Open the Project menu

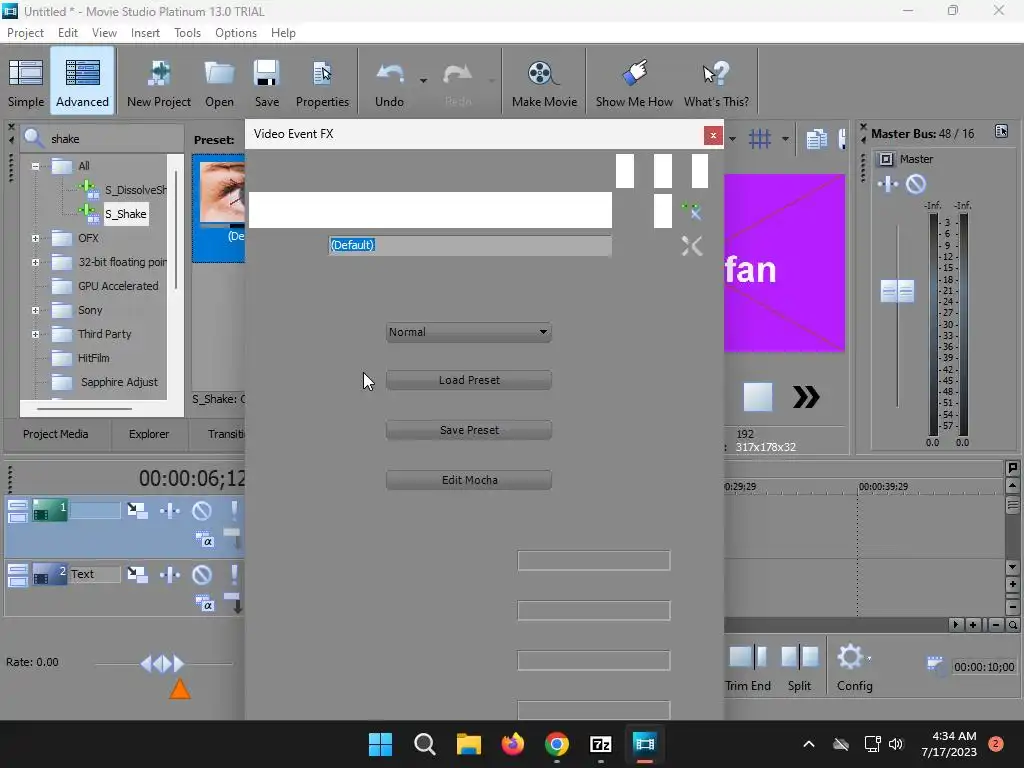[x=25, y=33]
